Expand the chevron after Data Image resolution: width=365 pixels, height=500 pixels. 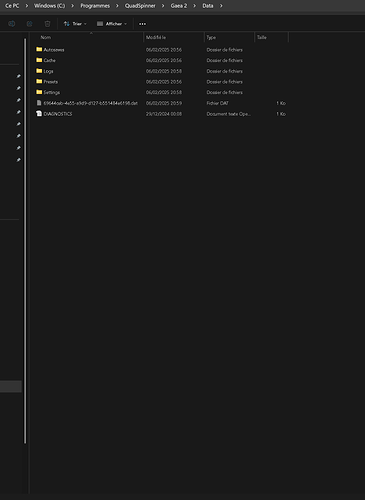tap(221, 6)
